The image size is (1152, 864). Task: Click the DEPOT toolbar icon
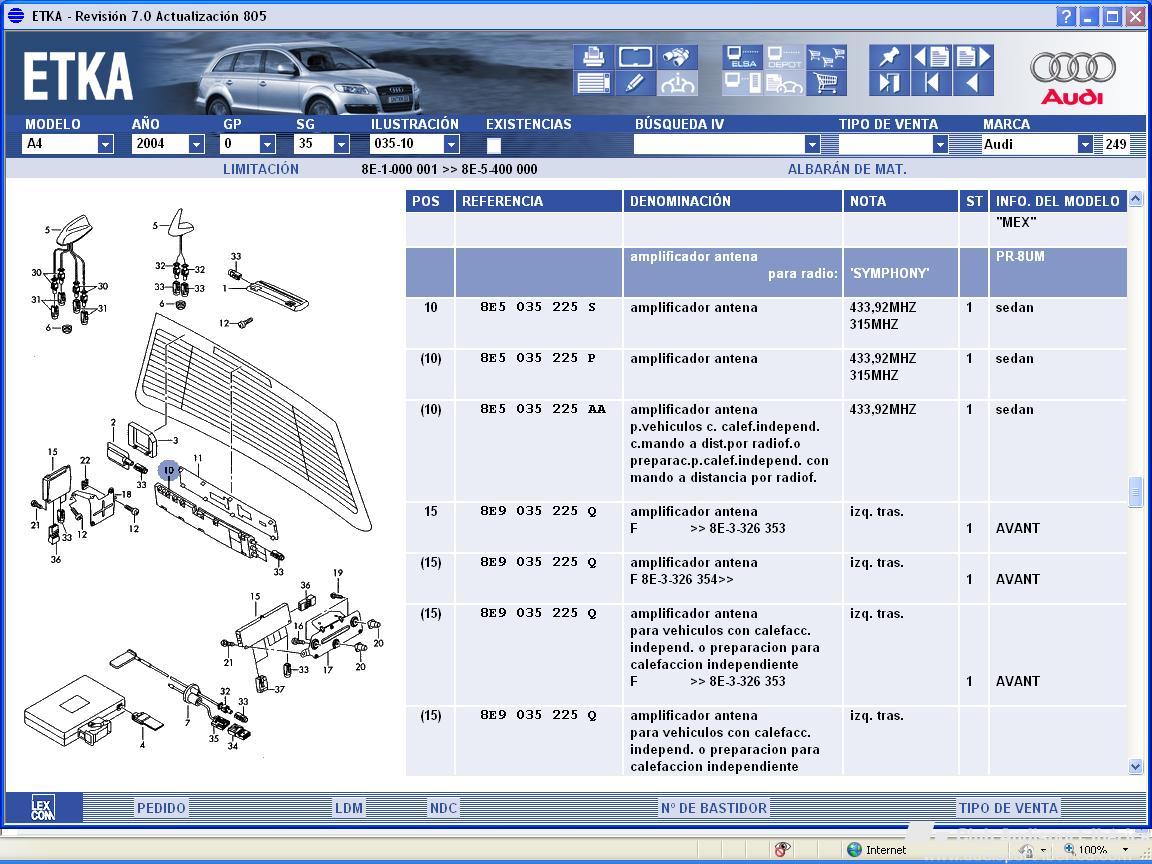[x=785, y=57]
